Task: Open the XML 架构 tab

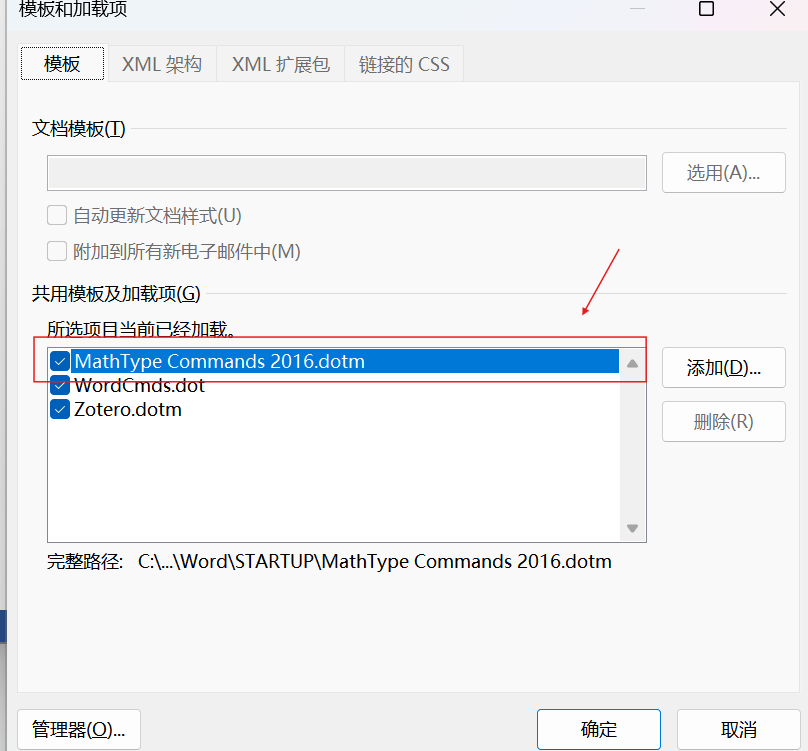Action: tap(162, 64)
